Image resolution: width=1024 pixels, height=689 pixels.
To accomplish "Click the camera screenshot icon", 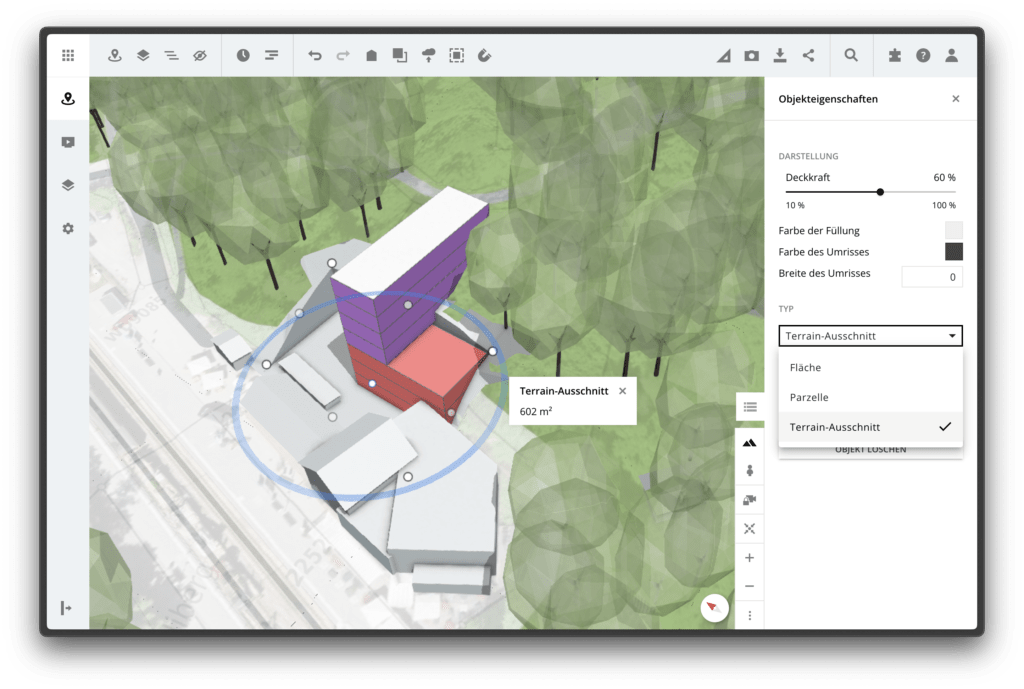I will (752, 56).
